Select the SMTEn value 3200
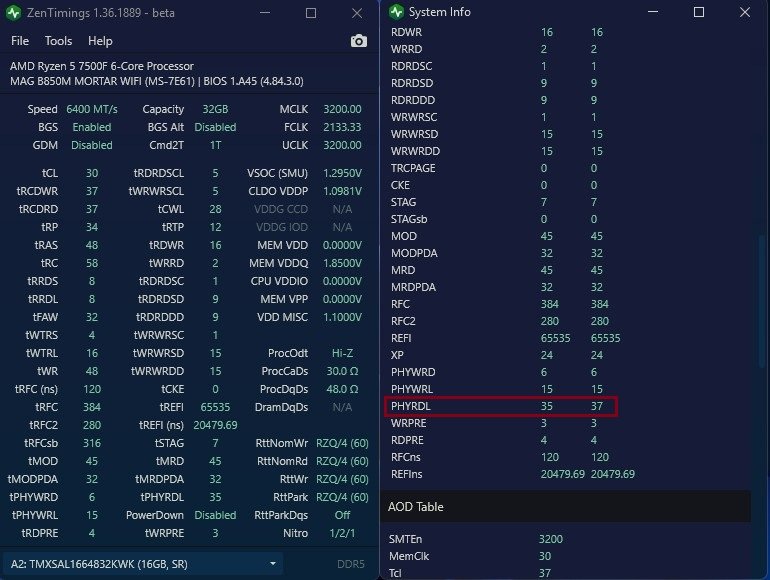The image size is (770, 580). (x=550, y=539)
